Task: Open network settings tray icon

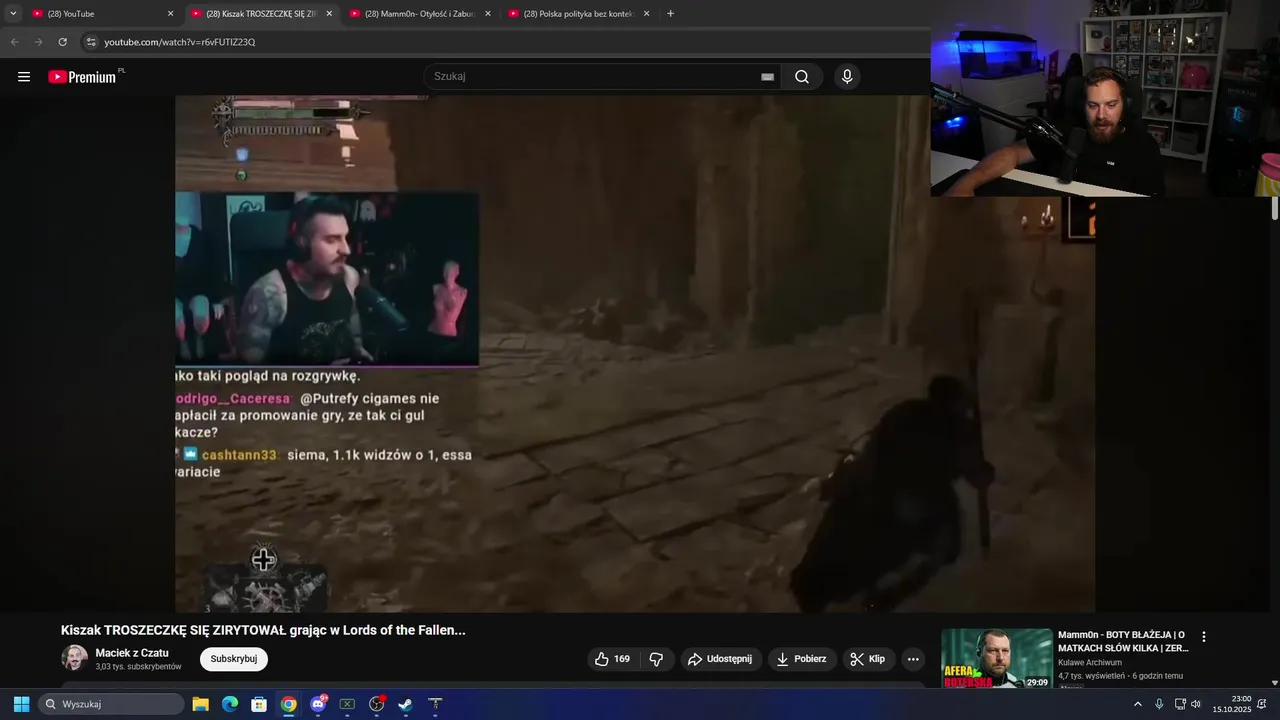Action: pyautogui.click(x=1180, y=704)
